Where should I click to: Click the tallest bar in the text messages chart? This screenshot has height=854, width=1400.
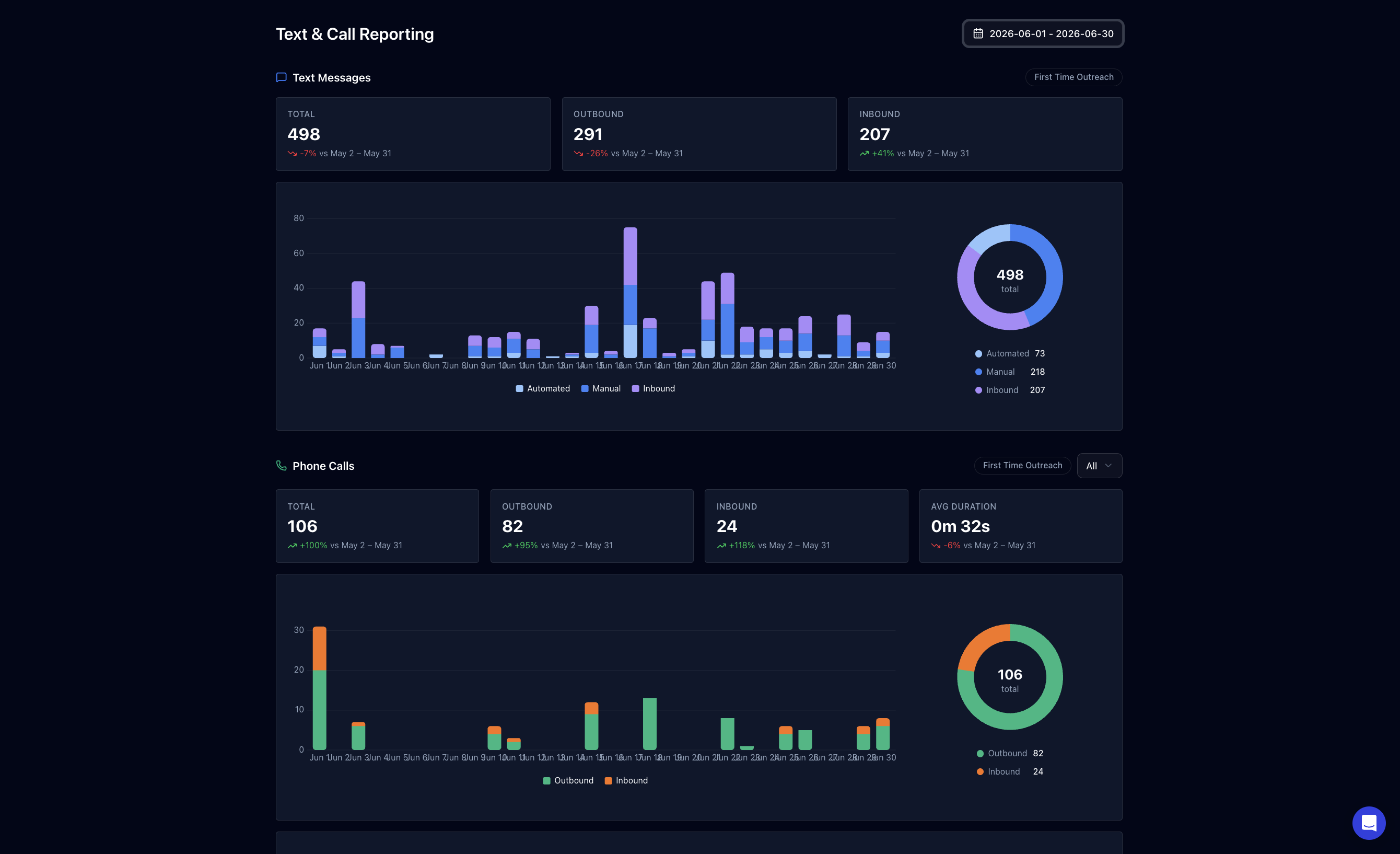[630, 293]
